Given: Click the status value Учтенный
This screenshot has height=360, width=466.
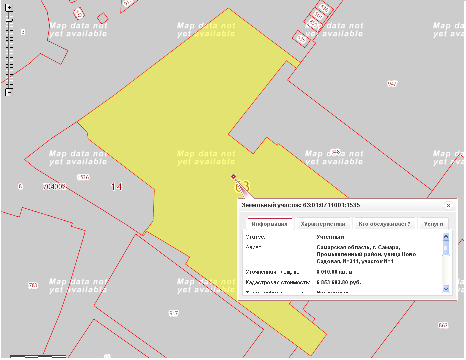Looking at the screenshot, I should click(330, 237).
